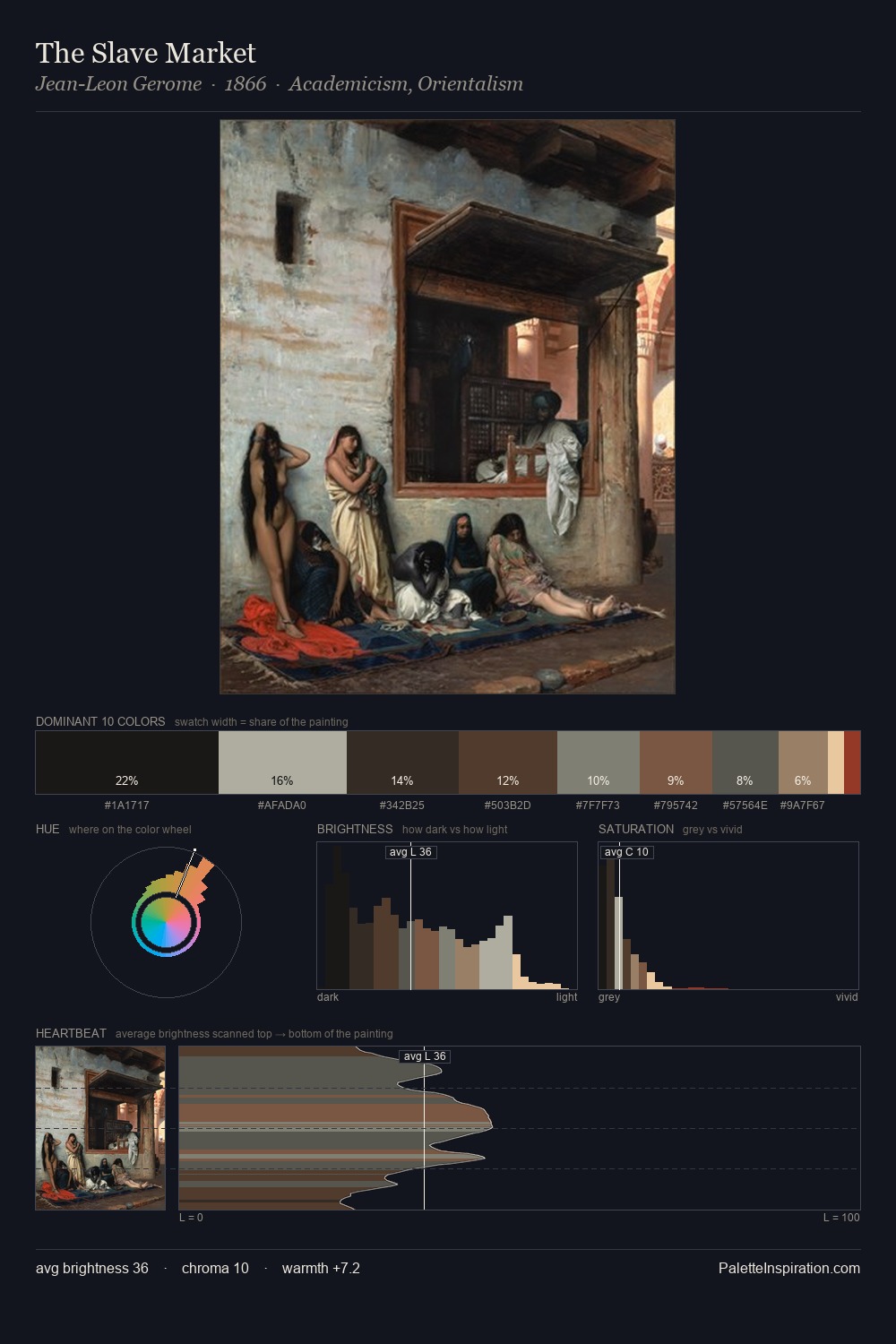The image size is (896, 1344).
Task: Click hex label #503B2D
Action: pyautogui.click(x=508, y=806)
